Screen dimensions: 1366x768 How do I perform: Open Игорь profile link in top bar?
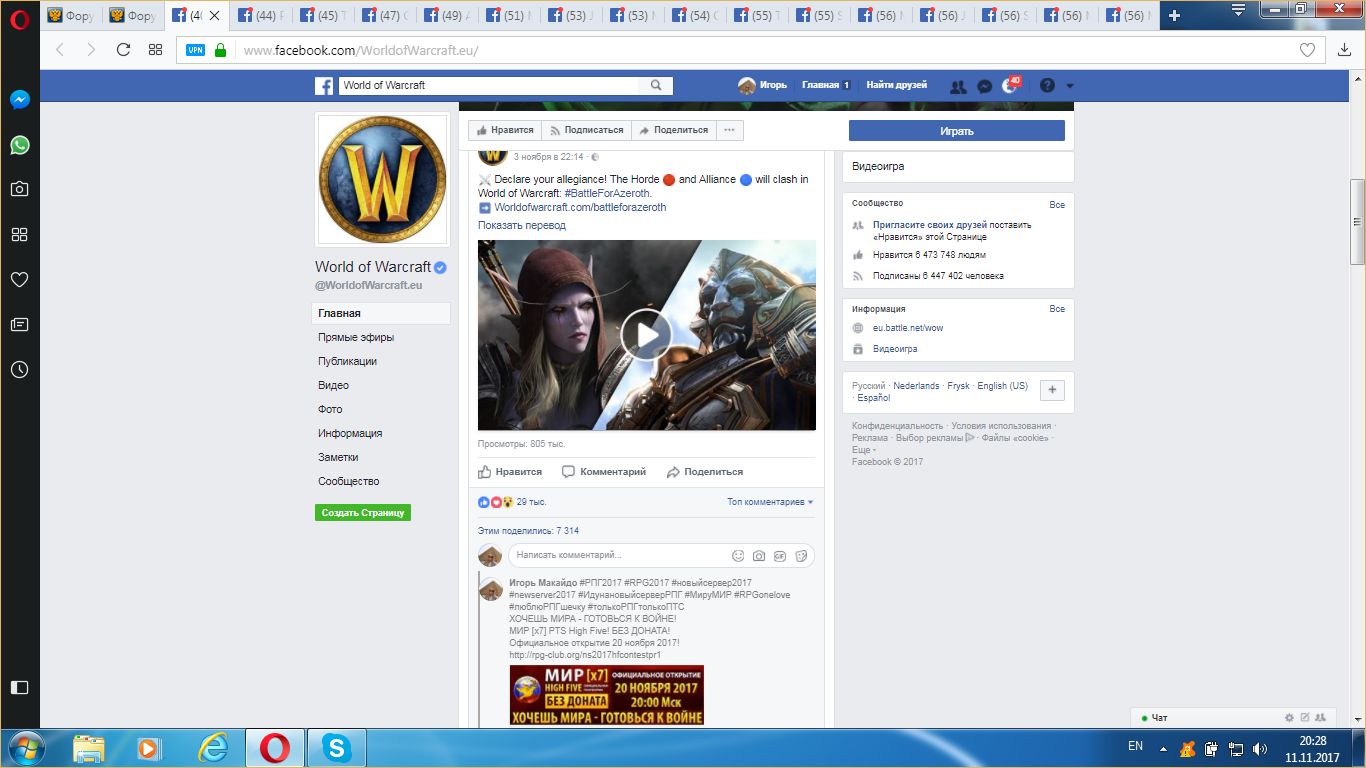(x=763, y=85)
